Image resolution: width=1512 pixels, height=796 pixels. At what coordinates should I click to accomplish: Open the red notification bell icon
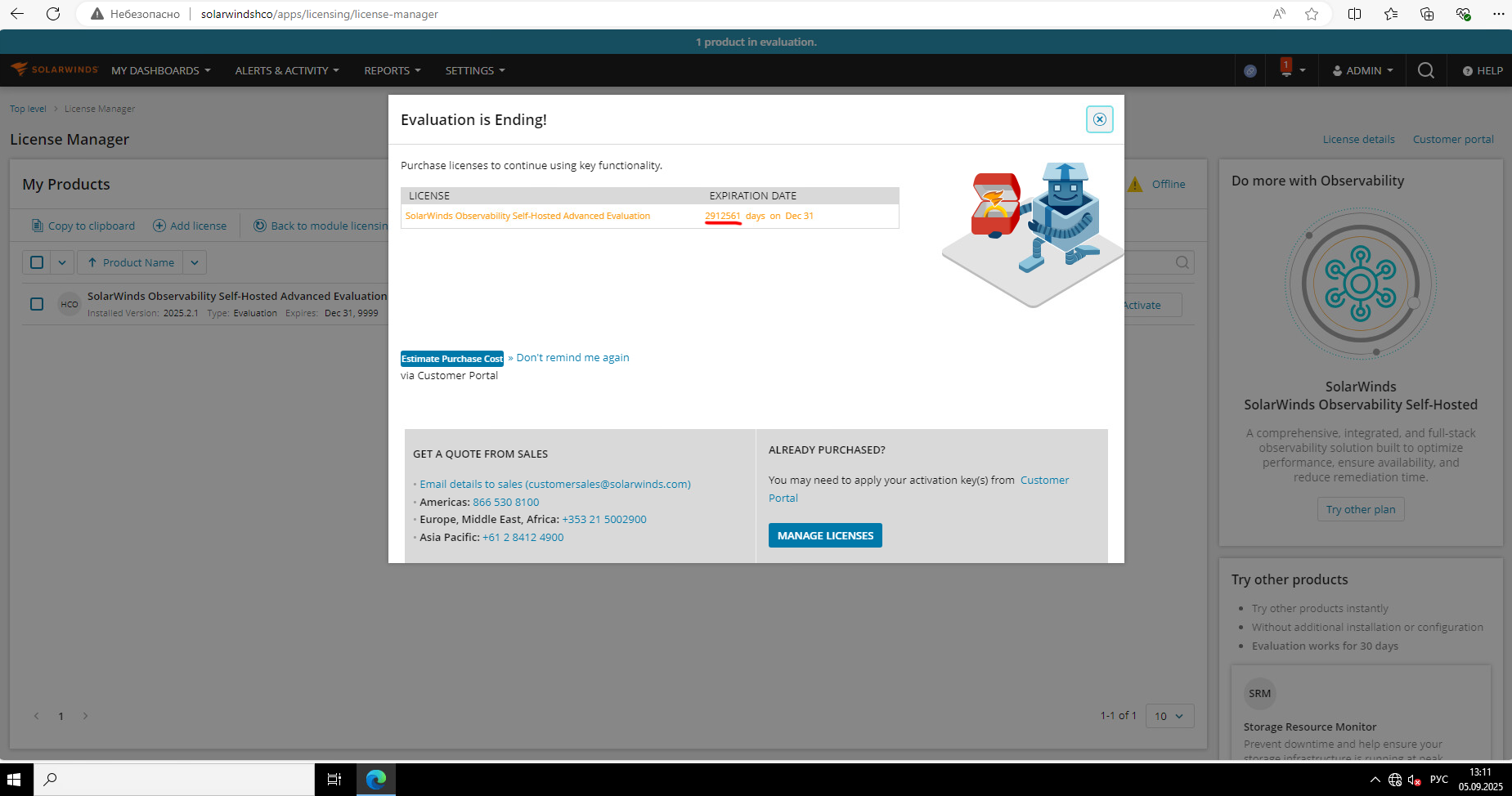(x=1286, y=69)
